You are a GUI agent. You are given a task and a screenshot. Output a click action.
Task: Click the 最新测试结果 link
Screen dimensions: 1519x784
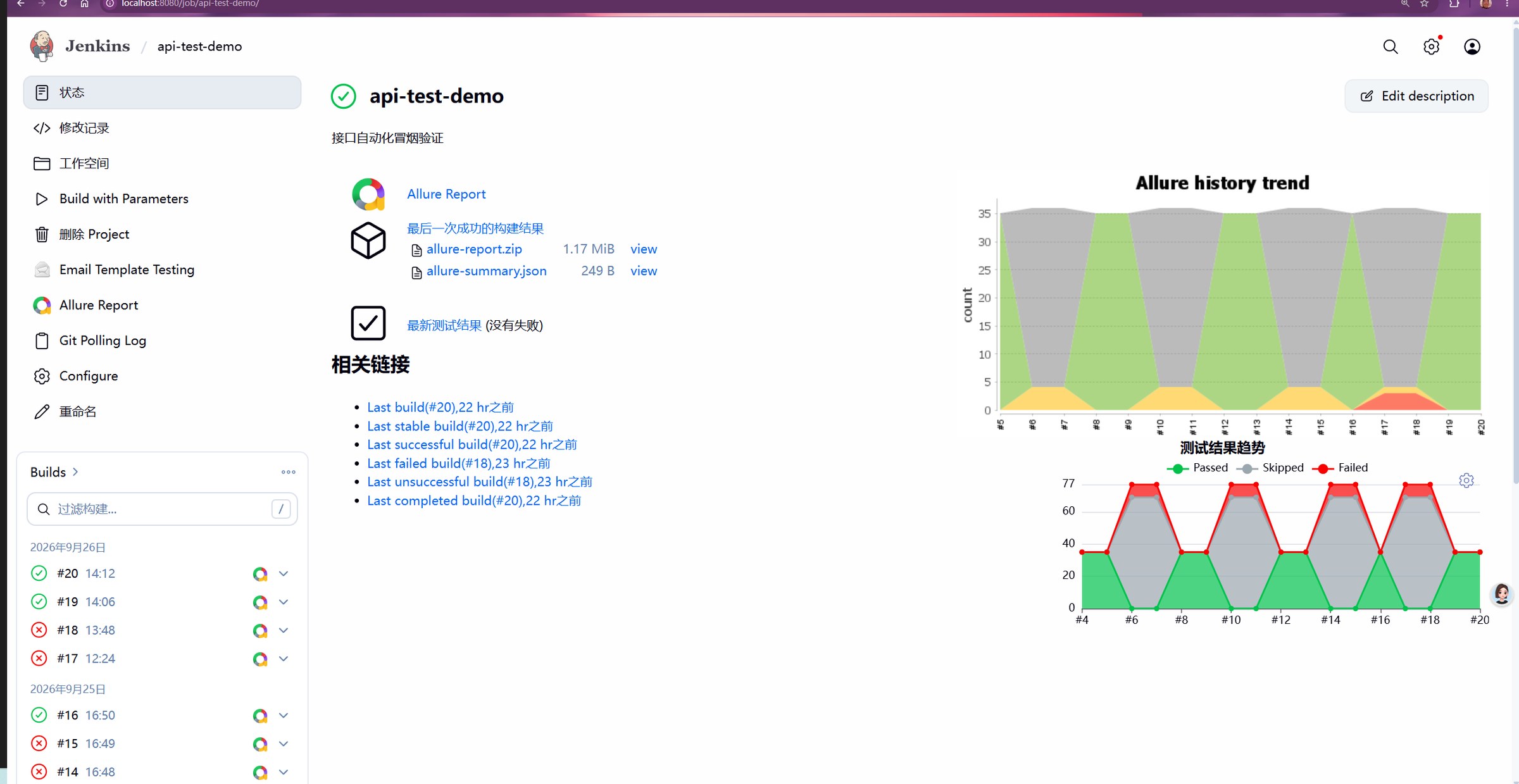pyautogui.click(x=444, y=325)
